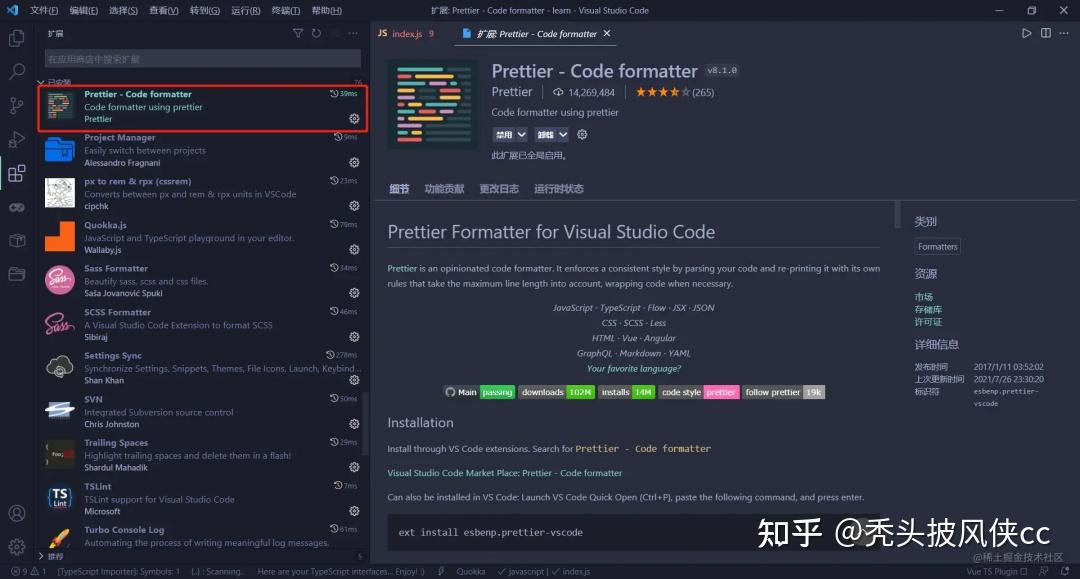The height and width of the screenshot is (579, 1080).
Task: Open the Terminal menu
Action: click(286, 10)
